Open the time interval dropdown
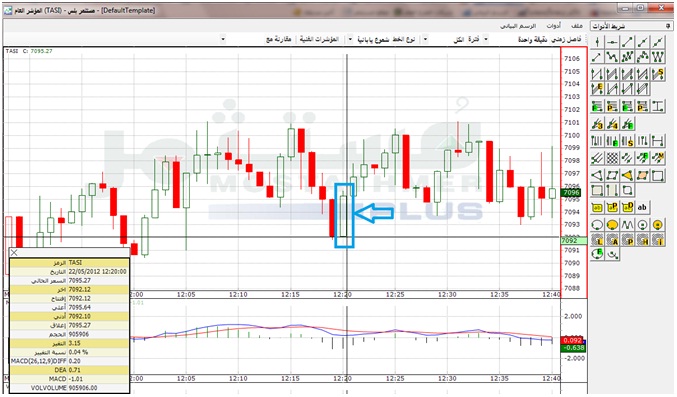Screen dimensions: 677x397 point(486,39)
